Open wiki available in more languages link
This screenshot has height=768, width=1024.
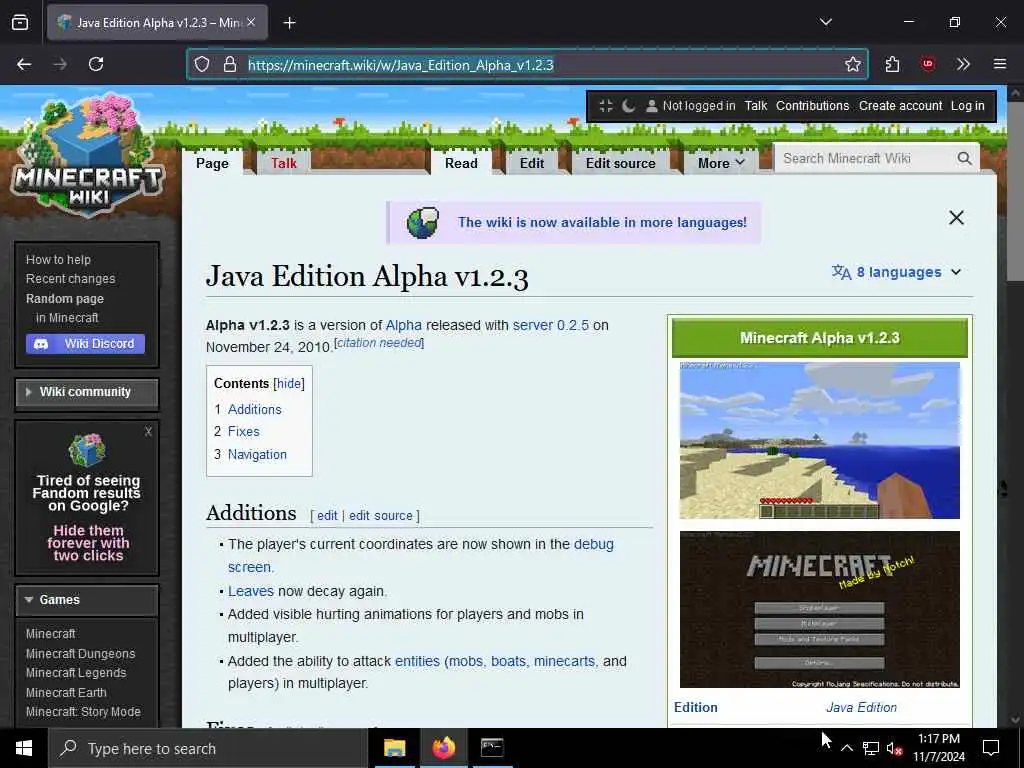point(602,223)
